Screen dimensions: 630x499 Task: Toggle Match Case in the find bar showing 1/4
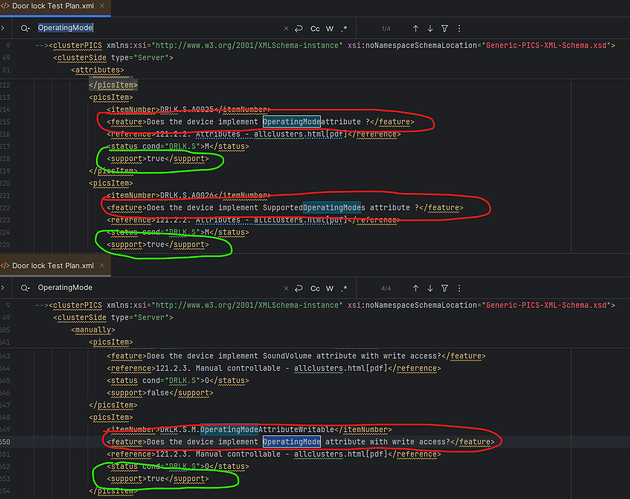coord(315,29)
